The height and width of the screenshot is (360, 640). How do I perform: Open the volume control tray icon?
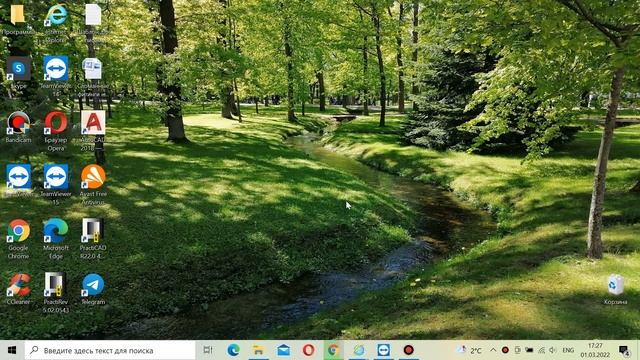pyautogui.click(x=553, y=350)
